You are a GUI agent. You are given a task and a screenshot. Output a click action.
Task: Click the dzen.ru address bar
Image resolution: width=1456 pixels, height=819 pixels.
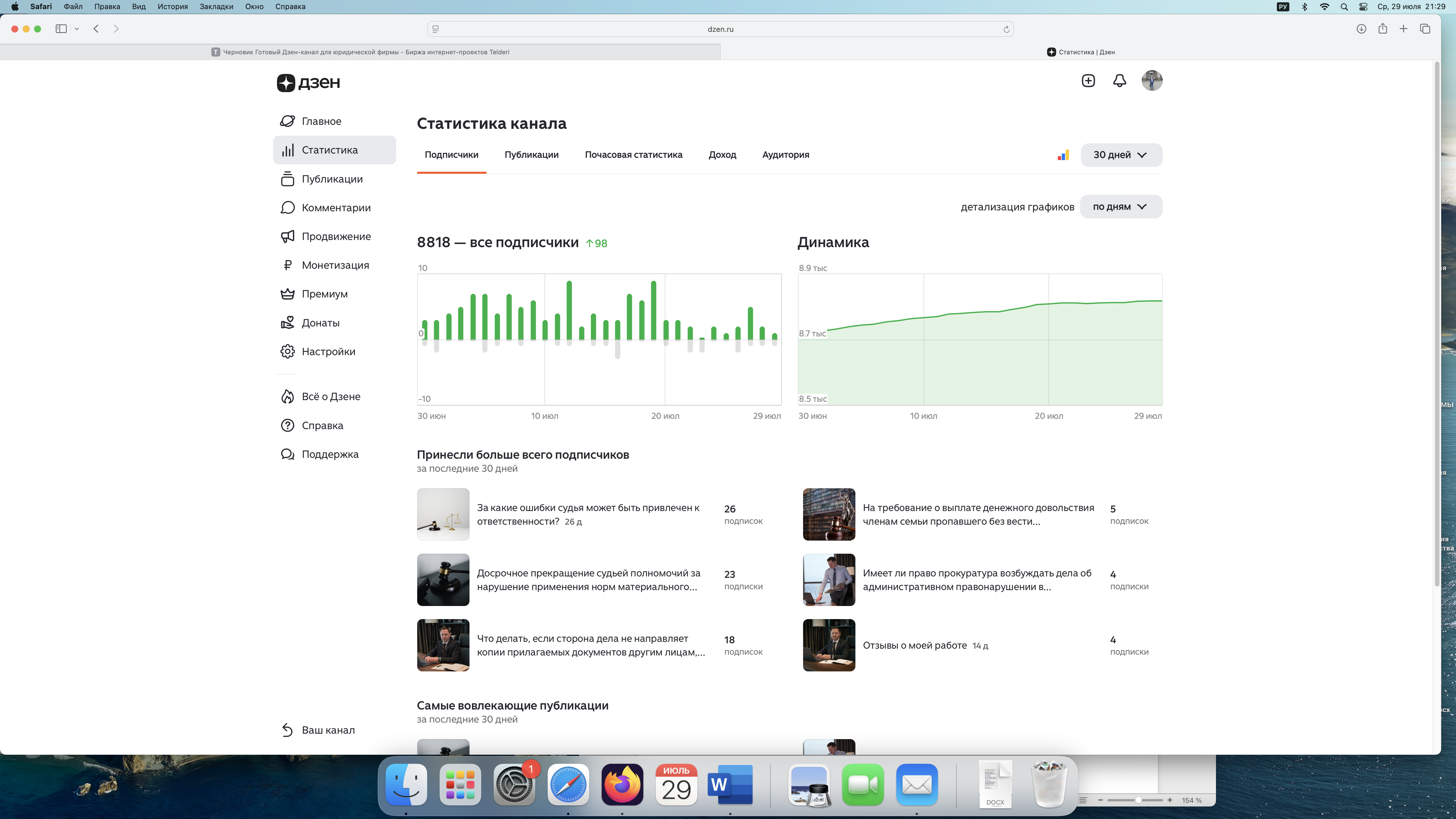coord(720,29)
